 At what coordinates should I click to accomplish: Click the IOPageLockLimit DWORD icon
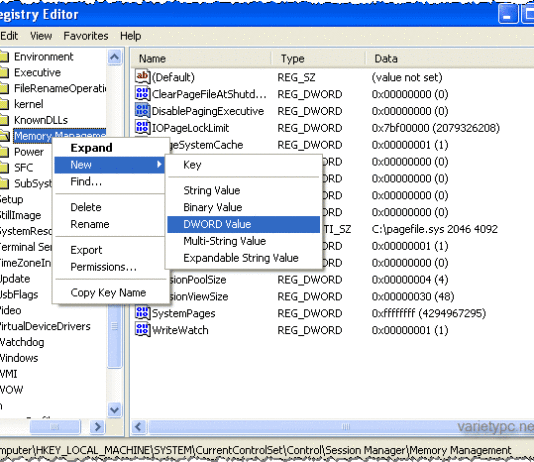142,127
